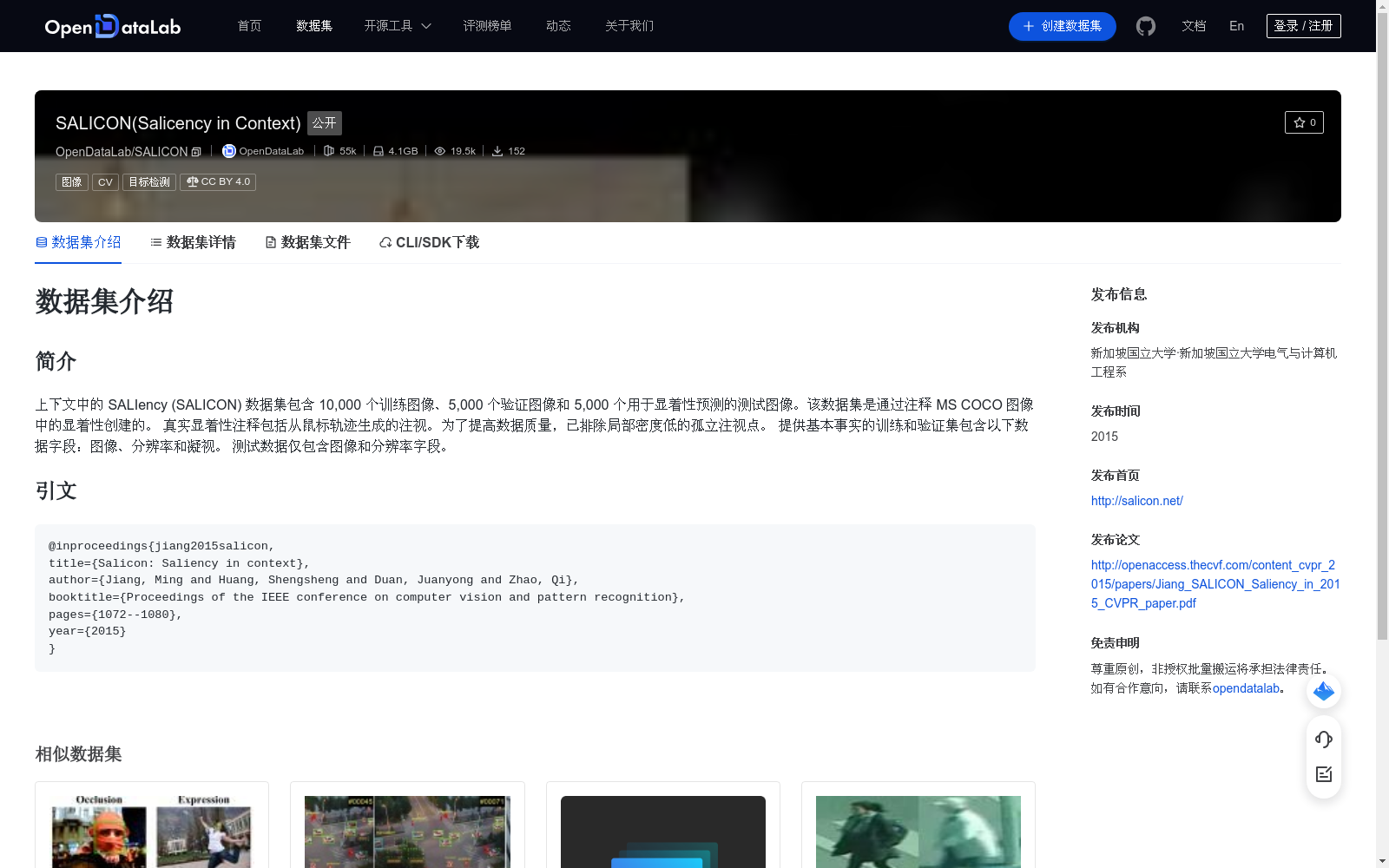Image resolution: width=1389 pixels, height=868 pixels.
Task: Expand the 开源工具 dropdown menu
Action: [398, 26]
